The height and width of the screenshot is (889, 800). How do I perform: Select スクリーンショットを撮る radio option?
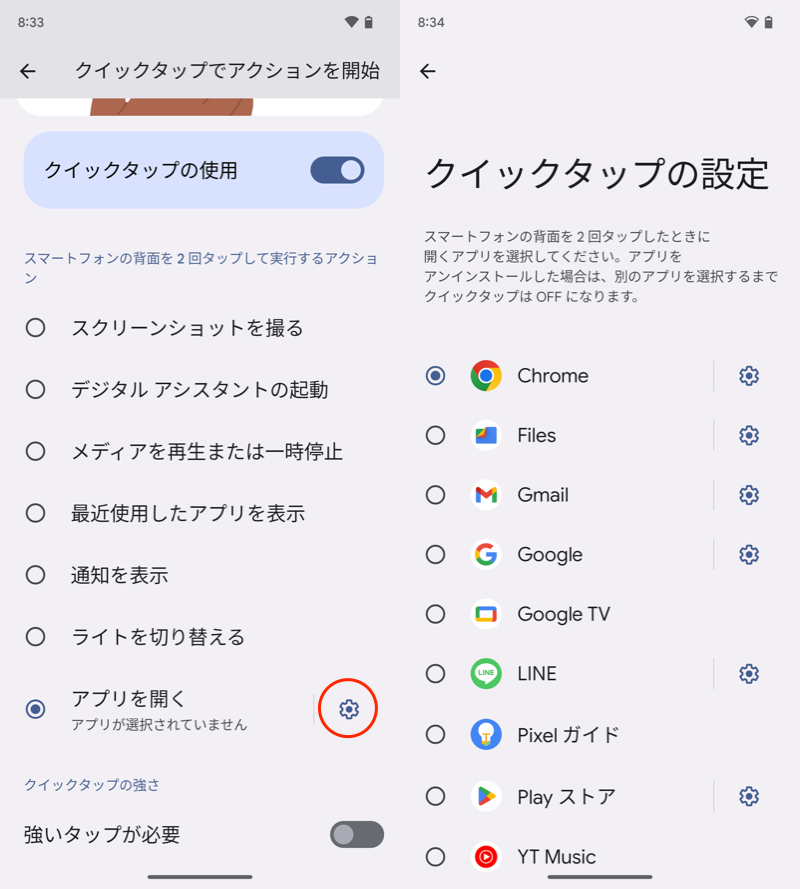[x=36, y=328]
